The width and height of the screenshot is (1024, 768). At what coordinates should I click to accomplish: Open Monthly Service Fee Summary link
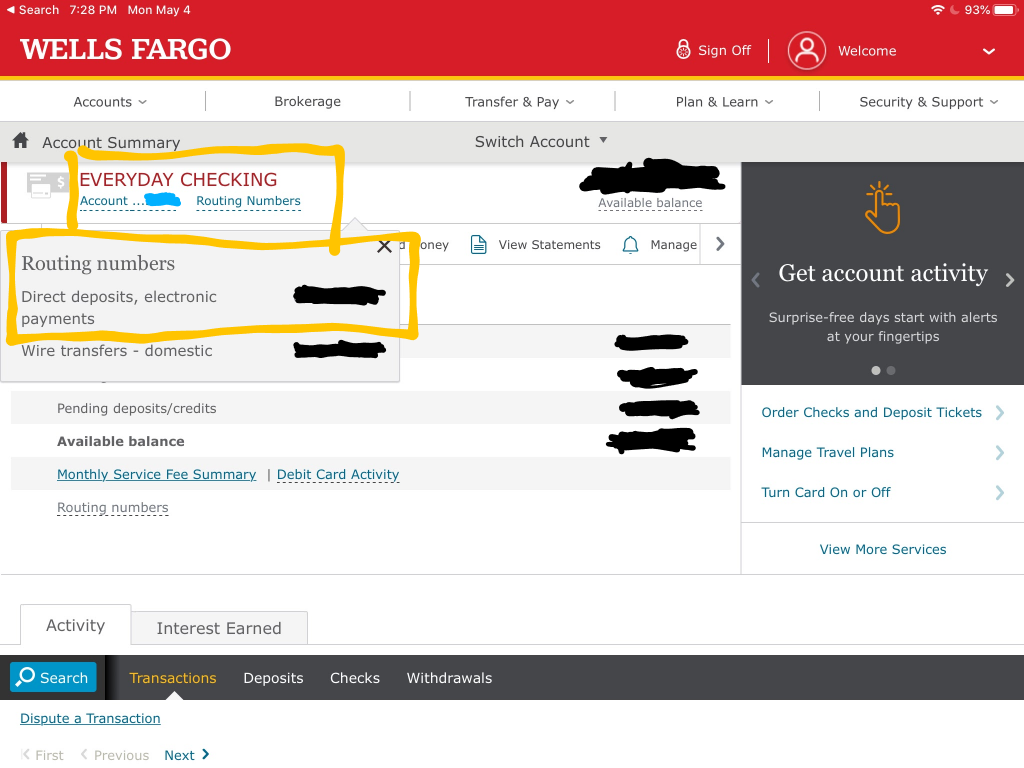pos(156,475)
